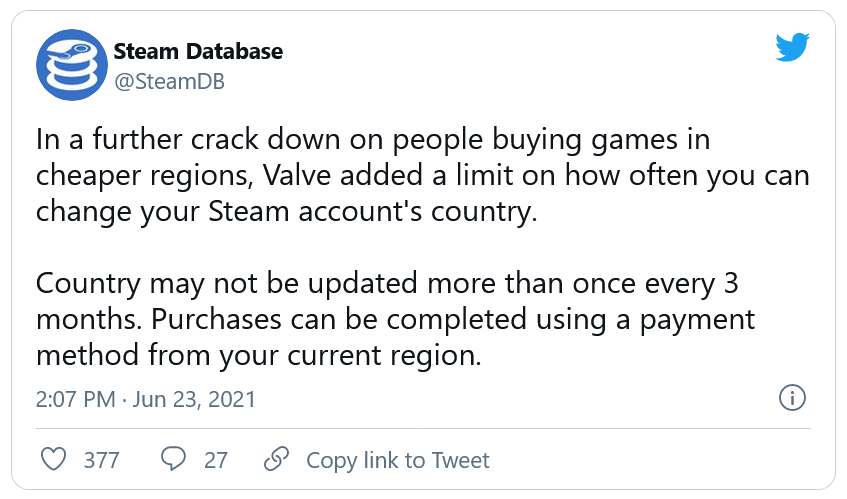Image resolution: width=847 pixels, height=499 pixels.
Task: Click the 377 likes count
Action: (x=101, y=460)
